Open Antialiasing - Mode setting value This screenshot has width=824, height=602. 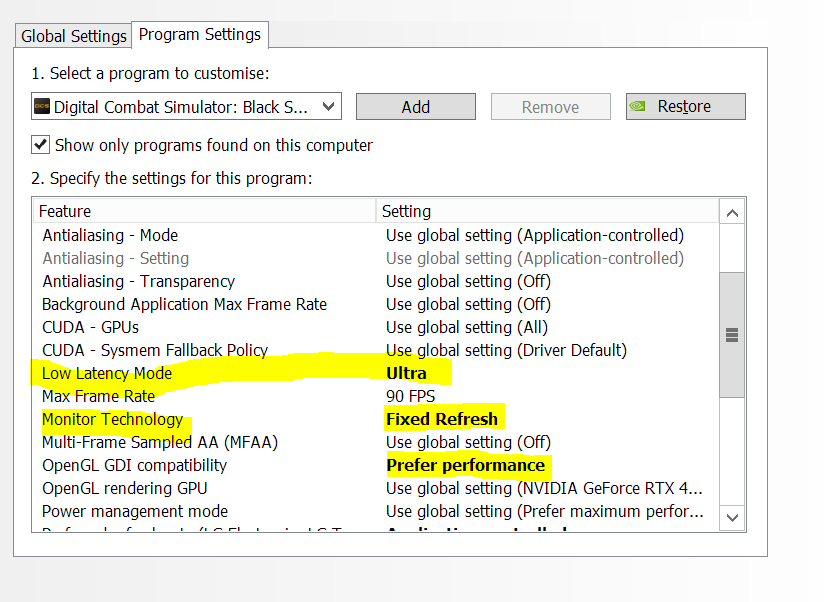[535, 235]
